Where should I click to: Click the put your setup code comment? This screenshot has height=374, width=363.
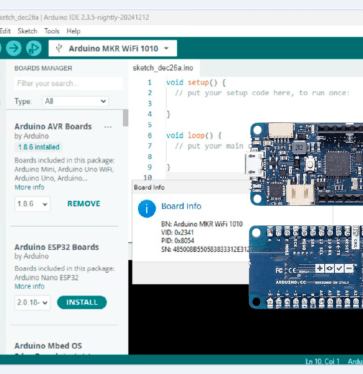click(262, 93)
